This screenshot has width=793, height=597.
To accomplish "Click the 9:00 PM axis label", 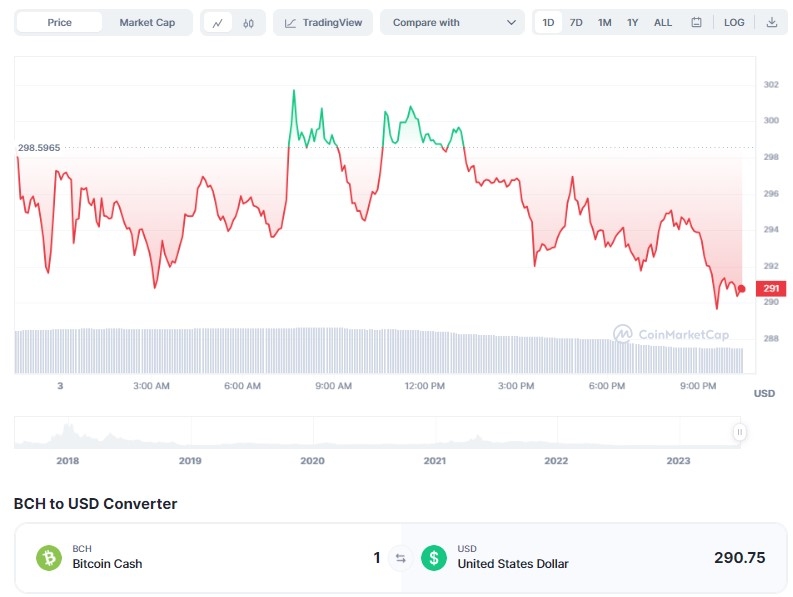I will (x=698, y=386).
